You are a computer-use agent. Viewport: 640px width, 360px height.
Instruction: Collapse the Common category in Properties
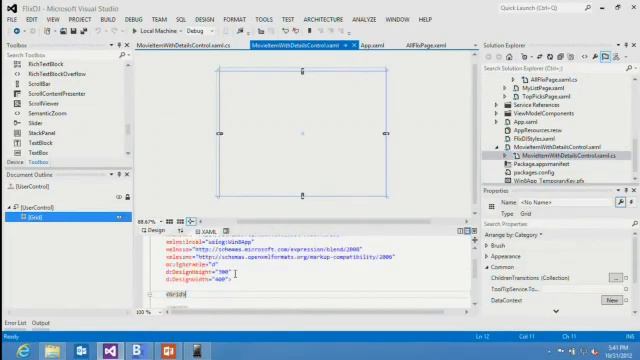pyautogui.click(x=487, y=267)
